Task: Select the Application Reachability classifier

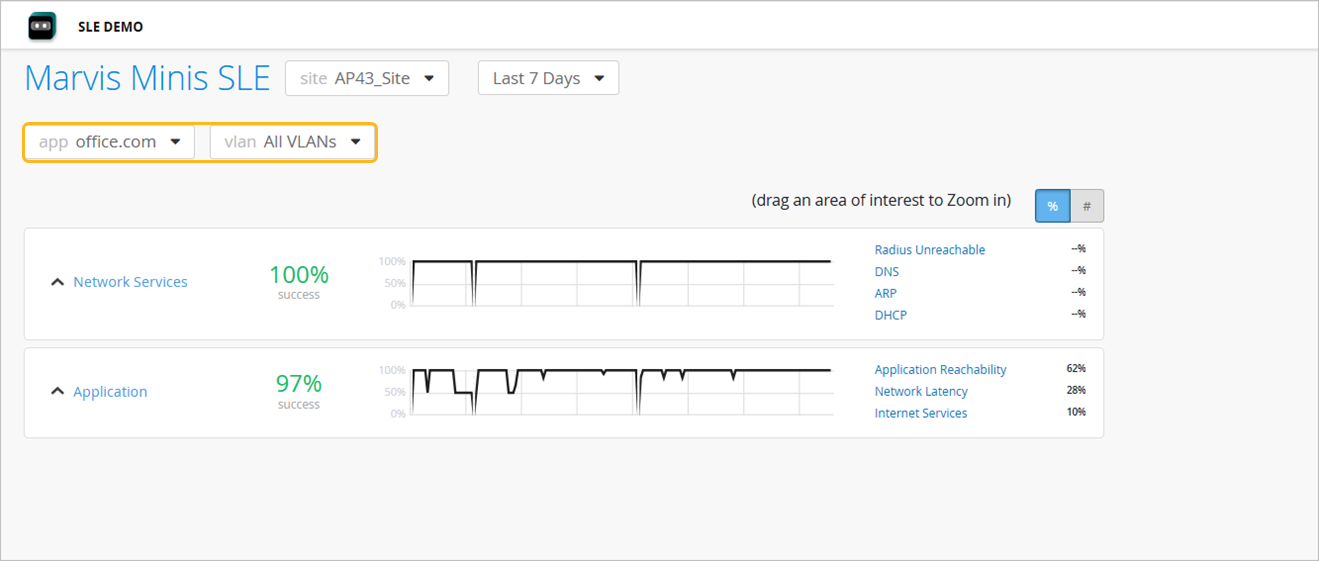Action: [x=940, y=370]
